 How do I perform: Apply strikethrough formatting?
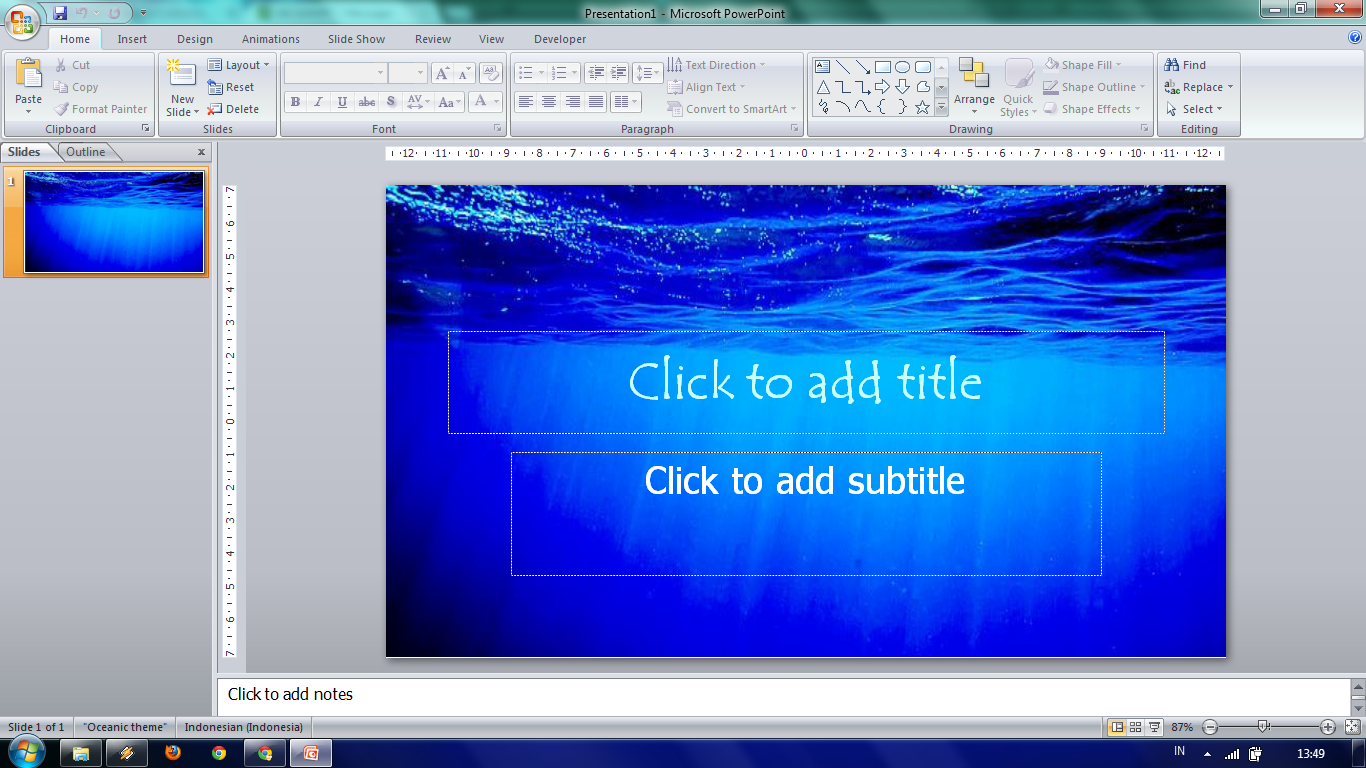367,101
